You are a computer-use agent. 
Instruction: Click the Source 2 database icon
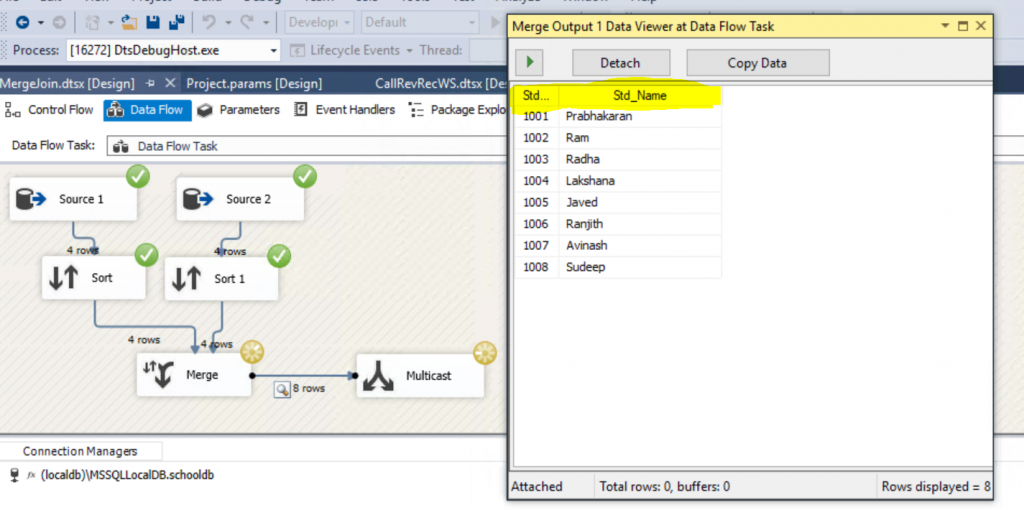(x=198, y=199)
